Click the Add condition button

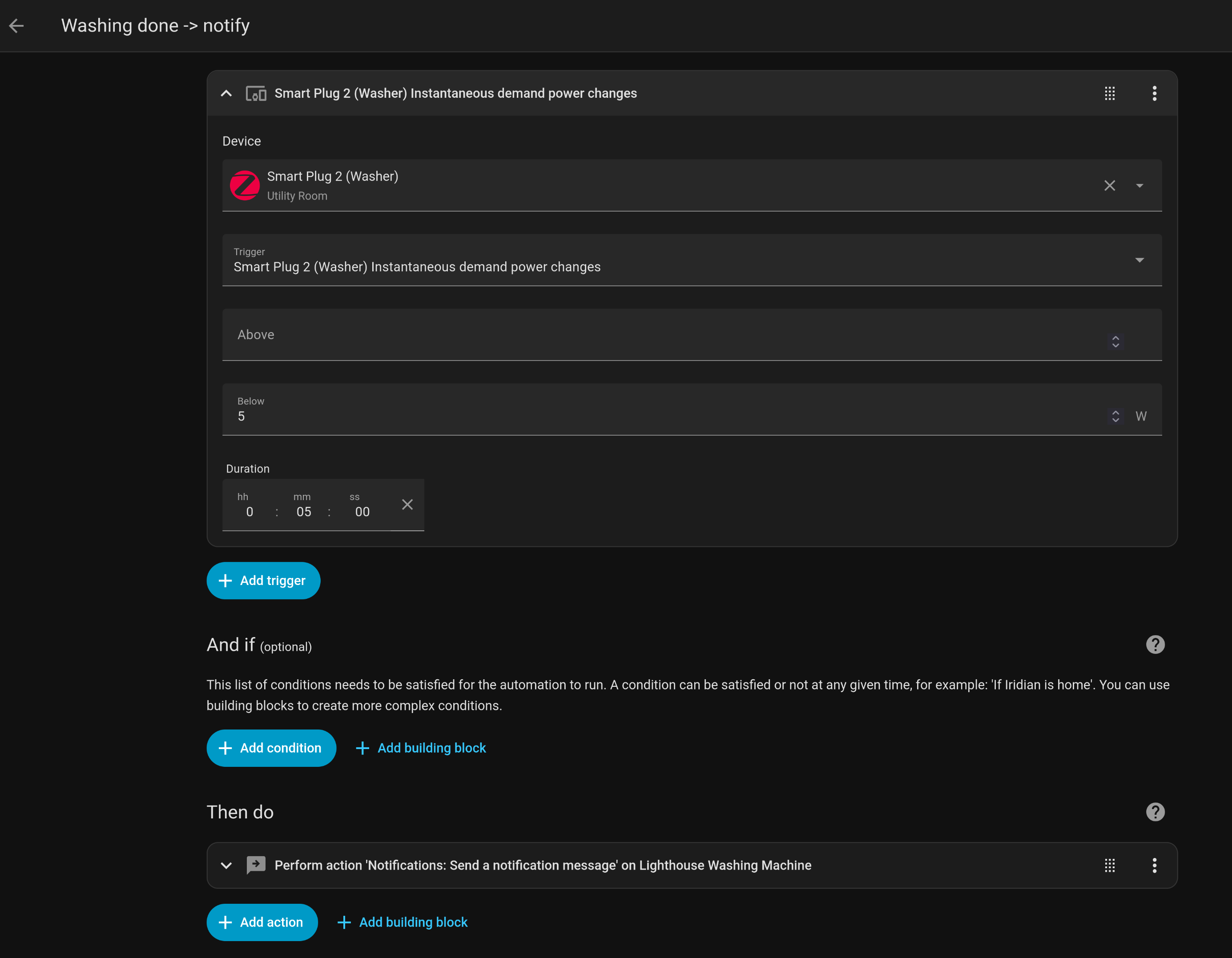coord(271,748)
